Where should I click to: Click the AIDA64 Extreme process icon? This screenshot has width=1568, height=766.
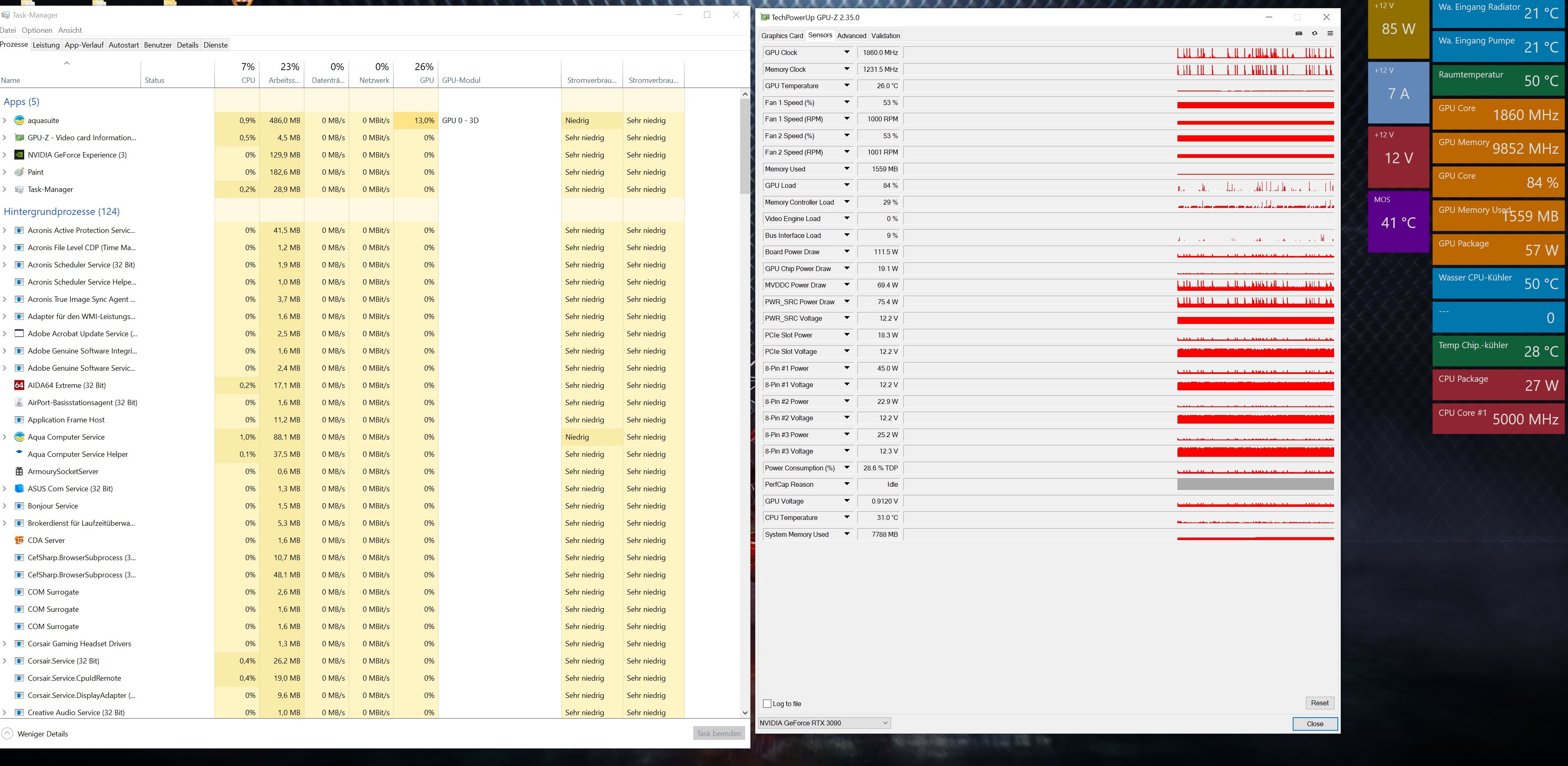click(19, 385)
